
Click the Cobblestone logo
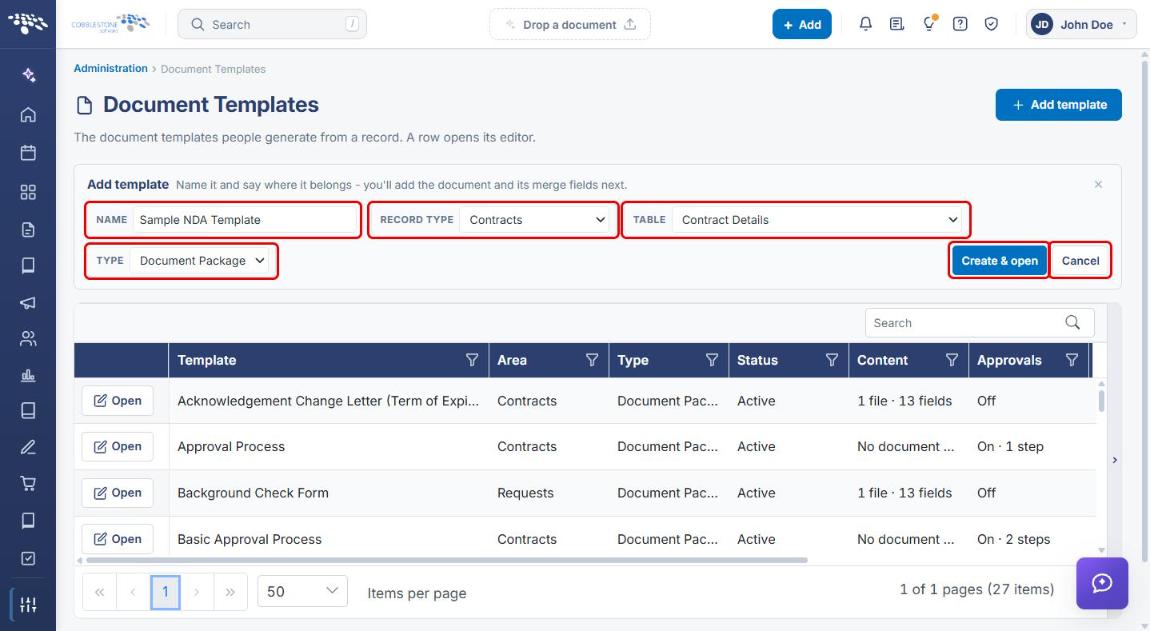click(110, 23)
